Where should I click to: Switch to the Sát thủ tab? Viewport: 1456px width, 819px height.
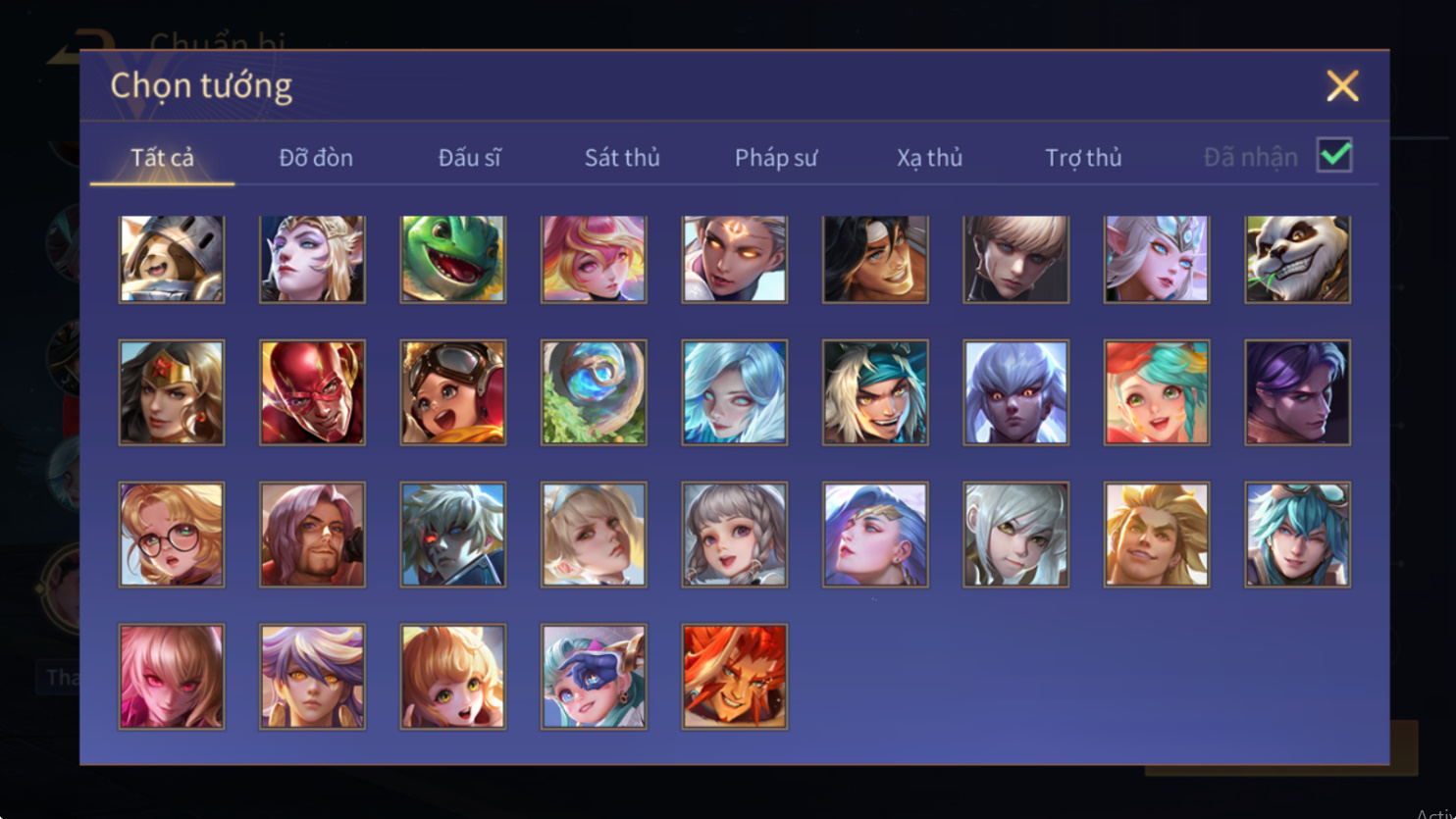(622, 157)
